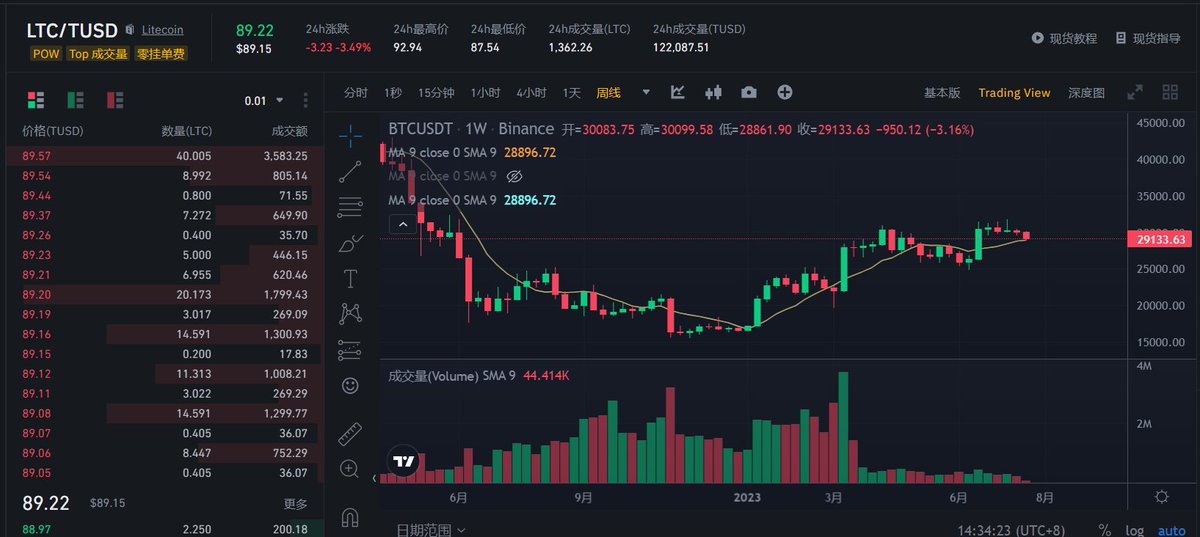
Task: Click the TradingView logo on chart
Action: [x=404, y=461]
